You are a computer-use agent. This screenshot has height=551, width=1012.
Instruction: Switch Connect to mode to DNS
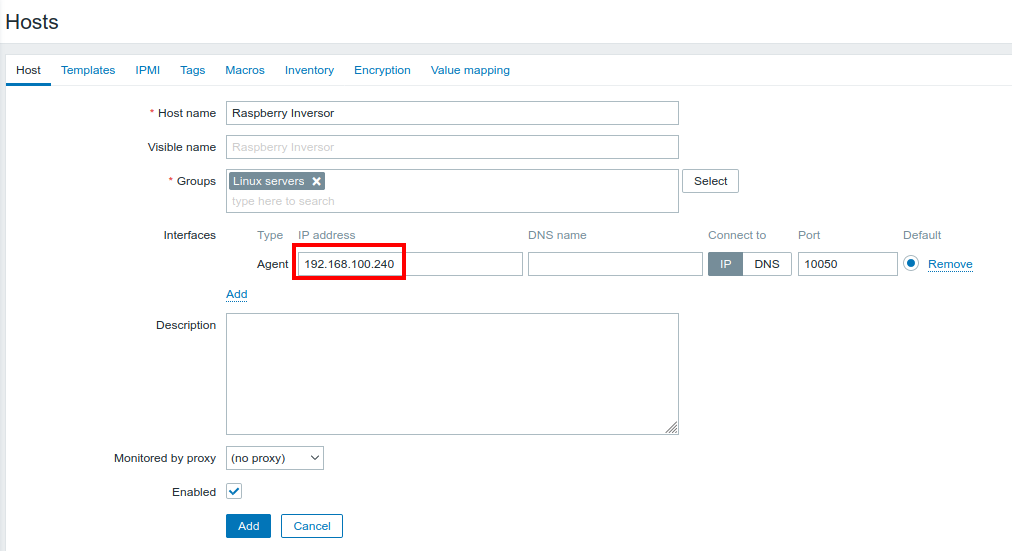click(x=767, y=264)
